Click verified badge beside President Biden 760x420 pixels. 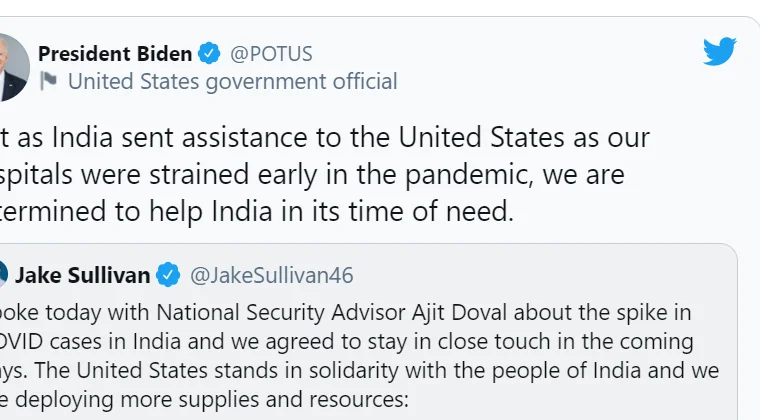[x=209, y=52]
